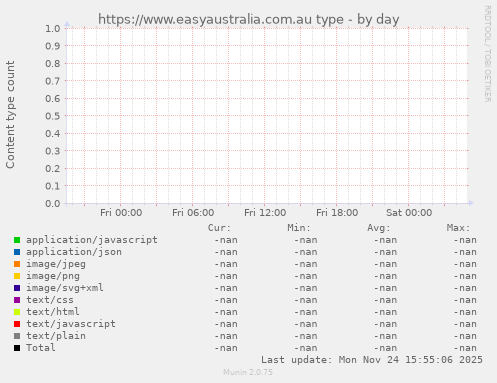The image size is (497, 383).
Task: Select the application/json legend label
Action: coord(74,252)
